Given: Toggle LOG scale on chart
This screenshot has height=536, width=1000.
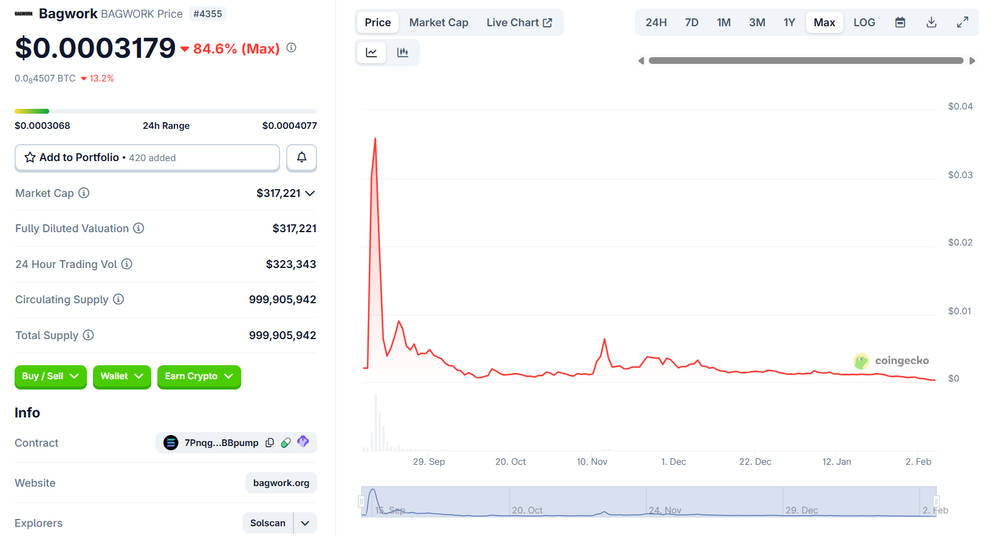Looking at the screenshot, I should pos(864,22).
